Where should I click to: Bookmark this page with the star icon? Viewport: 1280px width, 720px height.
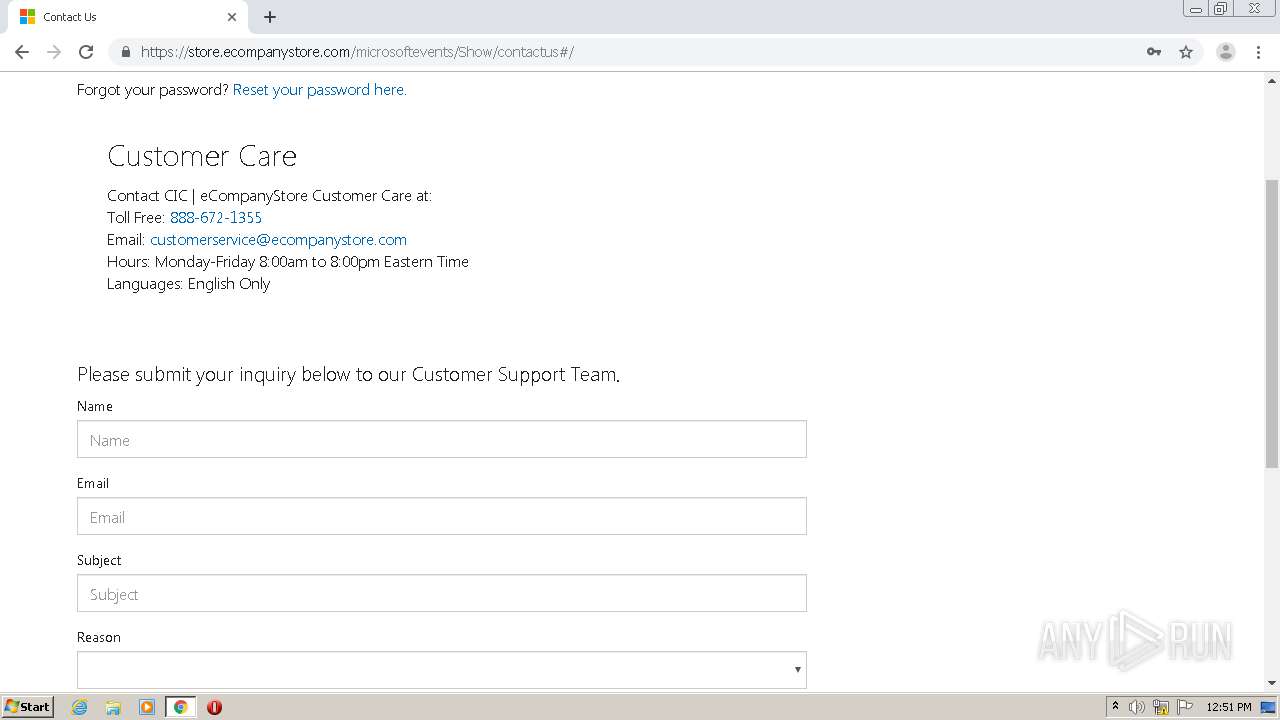[1186, 52]
